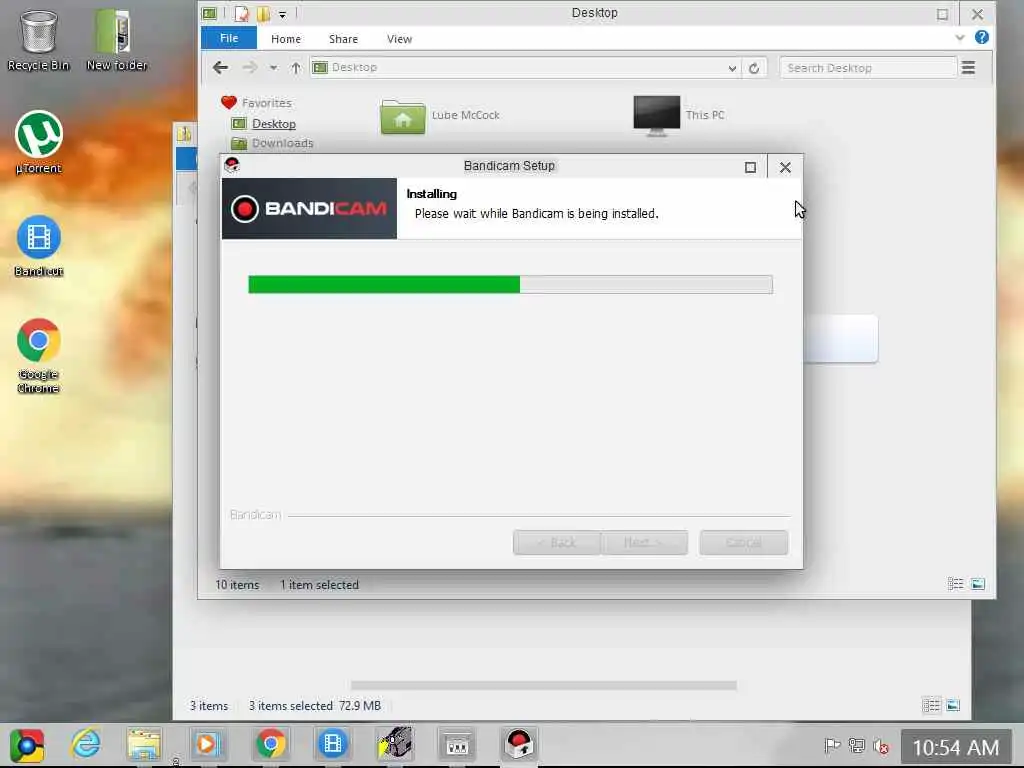Click the taskbar clock 10:54 AM

tap(955, 747)
